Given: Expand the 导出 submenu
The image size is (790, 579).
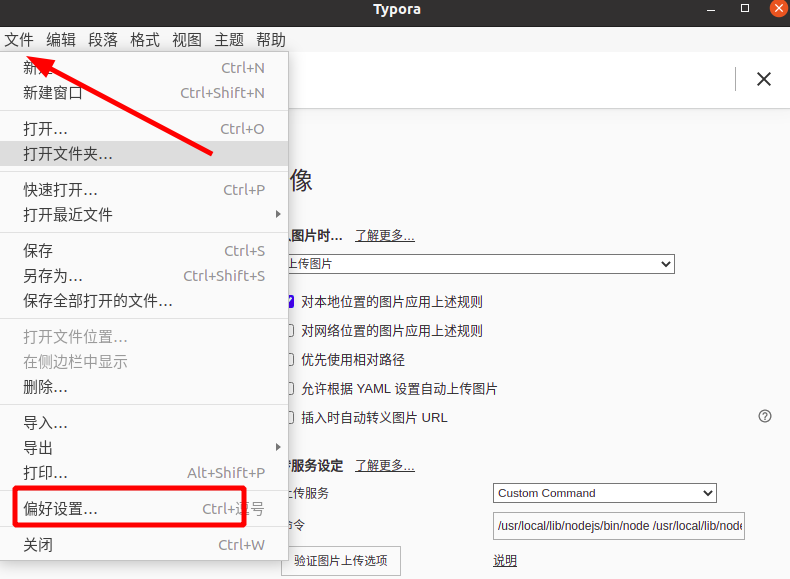Looking at the screenshot, I should pos(144,447).
